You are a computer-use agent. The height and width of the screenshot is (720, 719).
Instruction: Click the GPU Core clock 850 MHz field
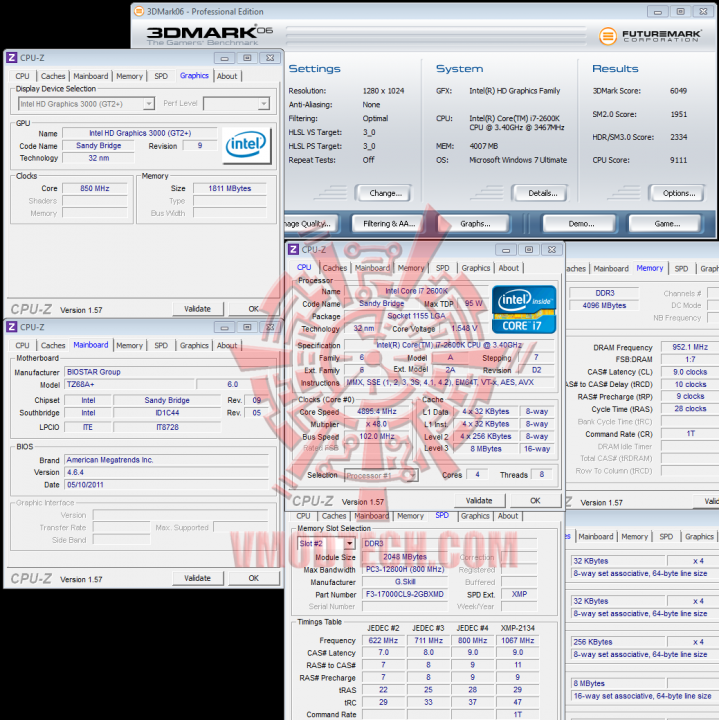(x=95, y=188)
